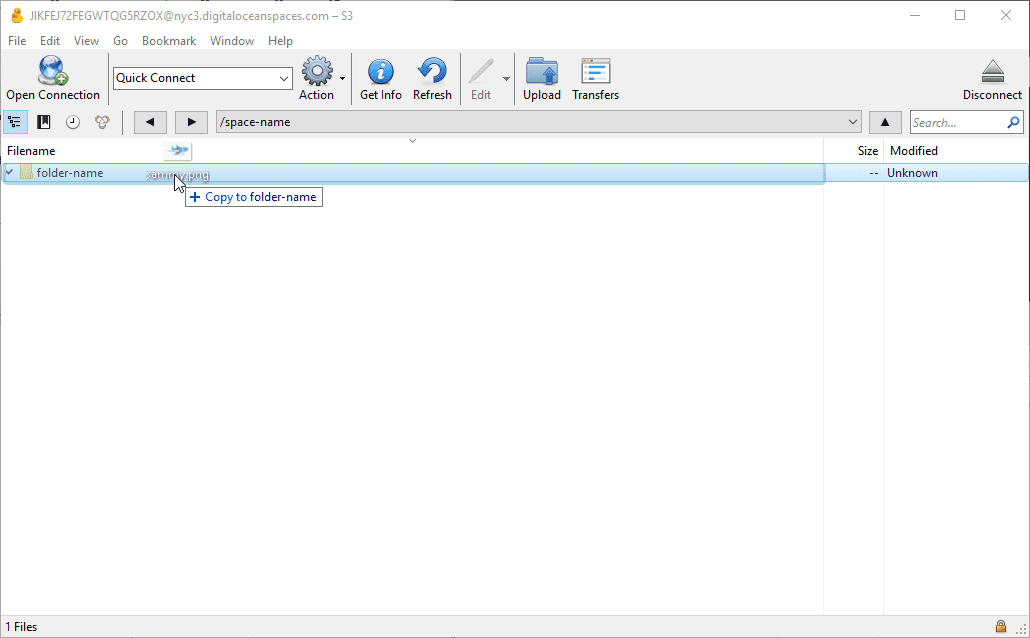Viewport: 1030px width, 638px height.
Task: Click the folder icon next to folder-name
Action: (x=26, y=173)
